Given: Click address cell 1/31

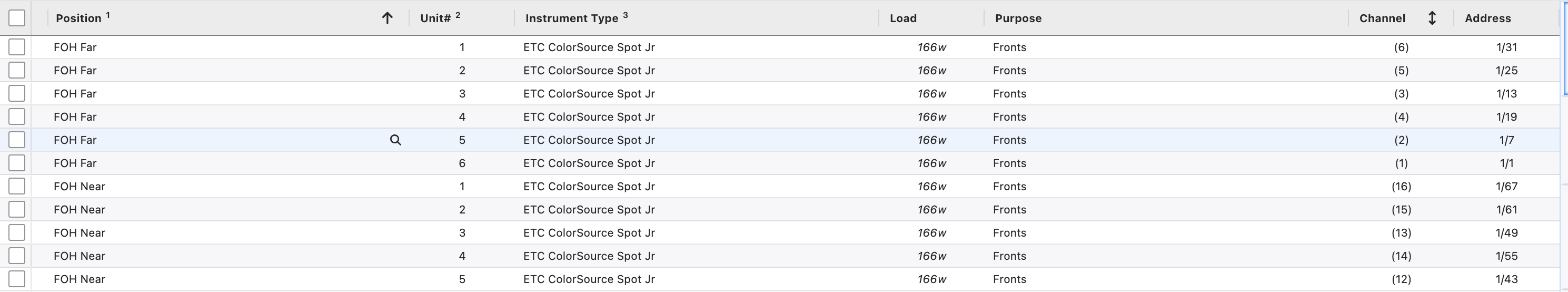Looking at the screenshot, I should 1506,47.
